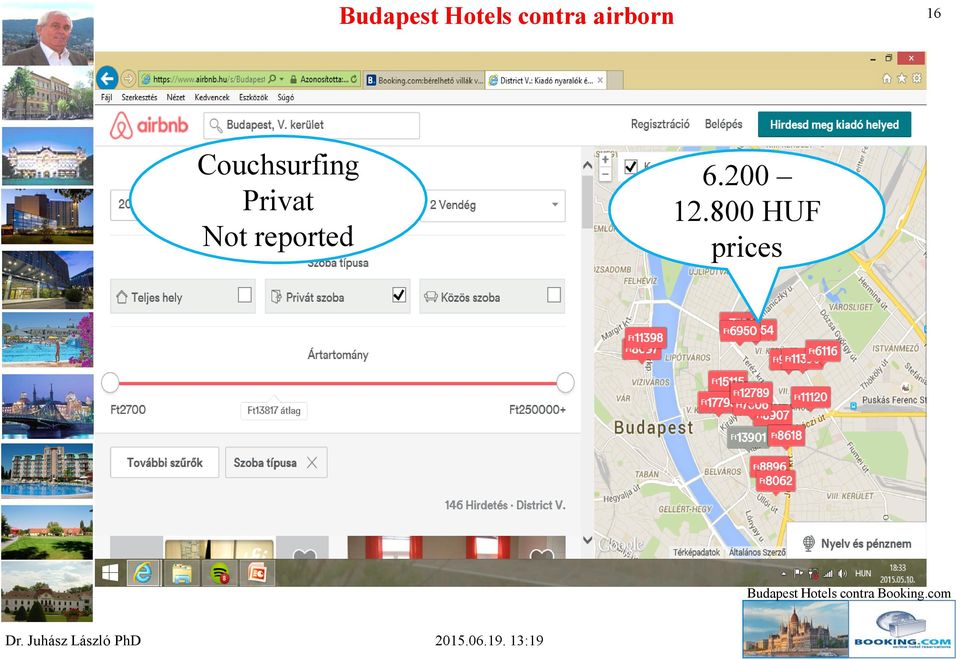Click the map price marker Ft6950
The image size is (960, 659).
pyautogui.click(x=740, y=331)
